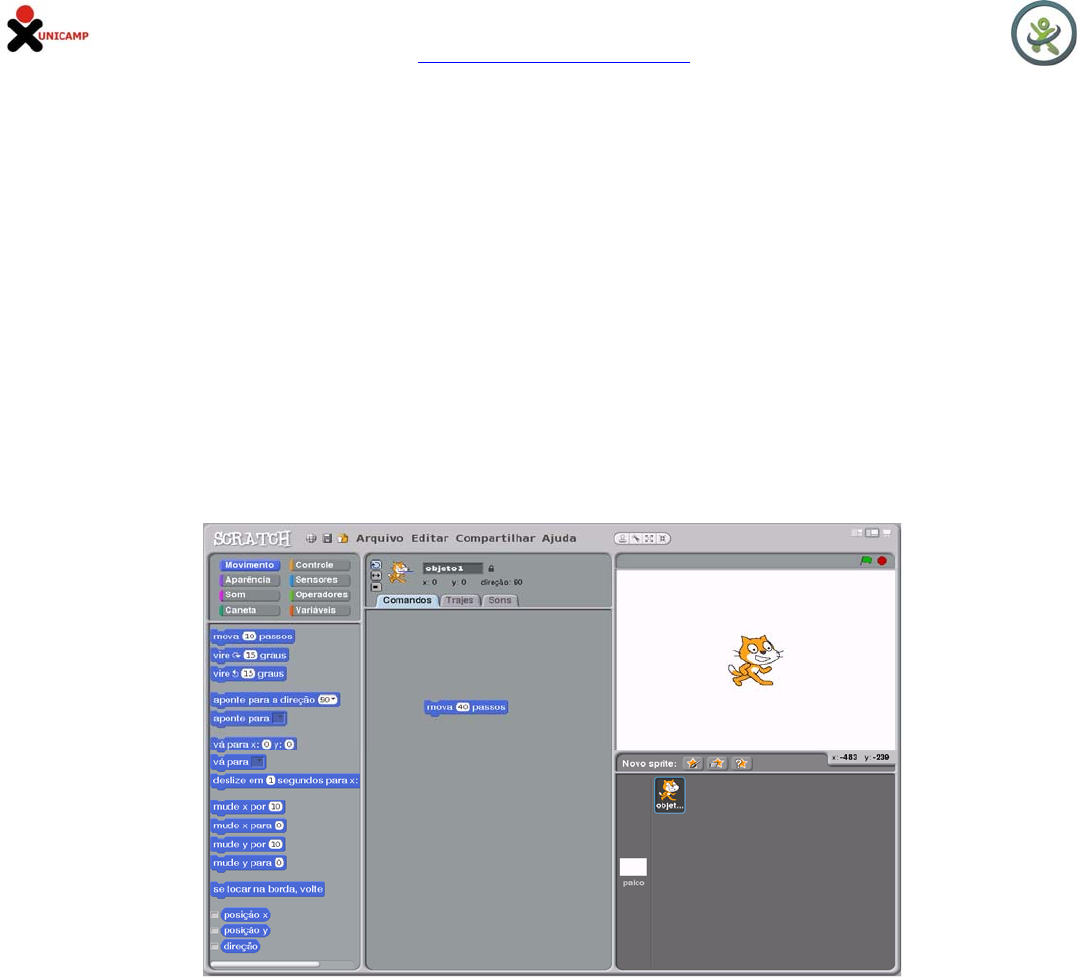Click the green flag to start
This screenshot has height=979, width=1077.
[x=866, y=561]
